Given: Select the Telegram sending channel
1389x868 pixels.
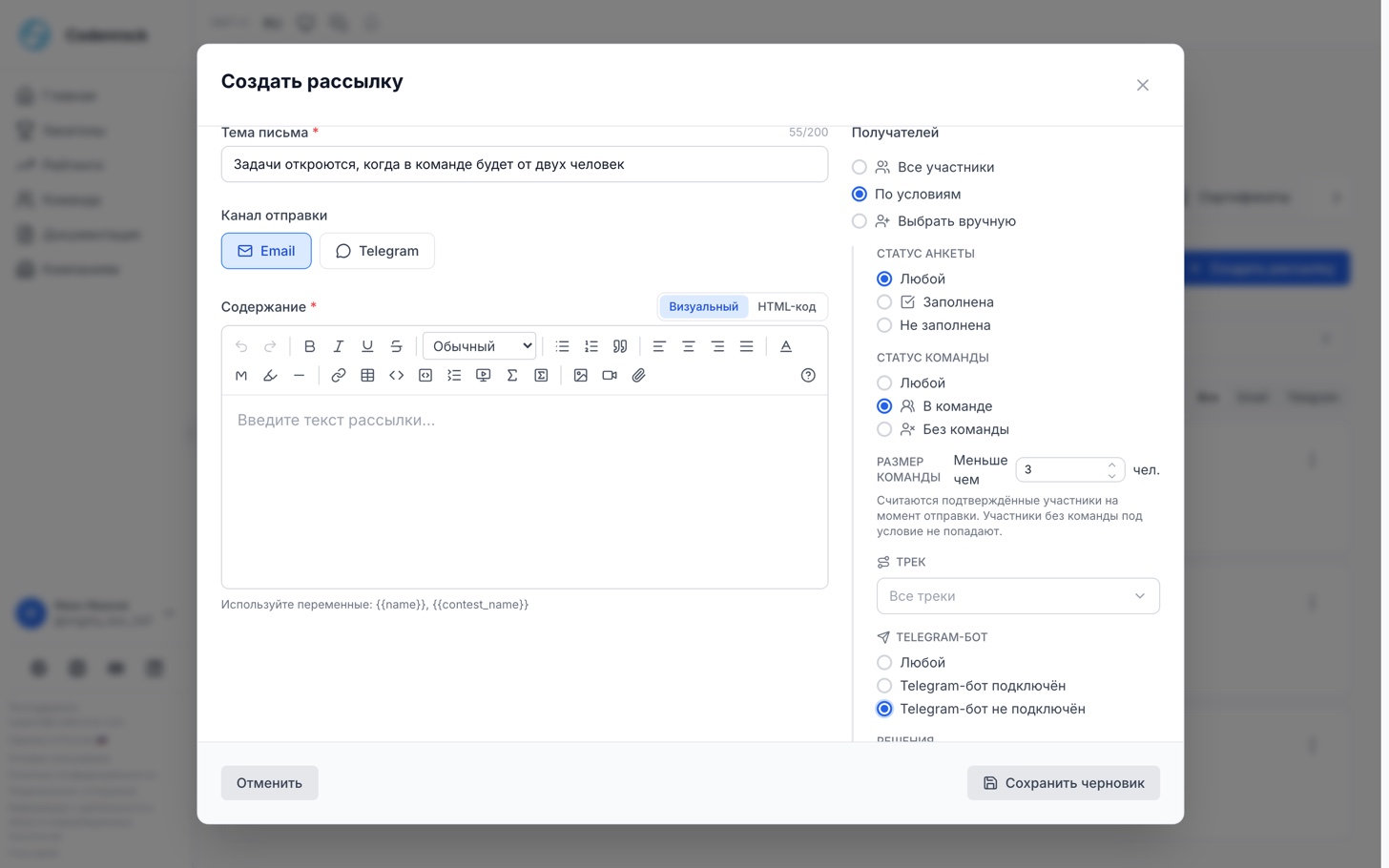Looking at the screenshot, I should 377,251.
